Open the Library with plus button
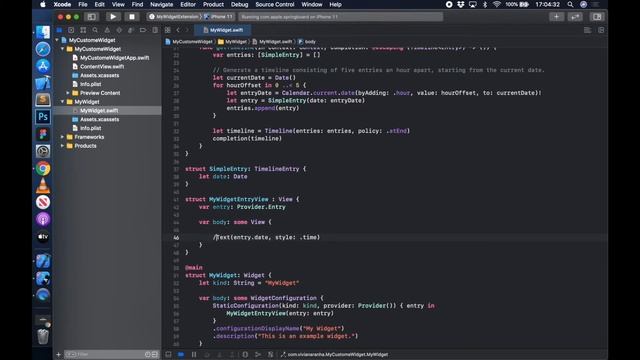Image resolution: width=640 pixels, height=360 pixels. 556,17
